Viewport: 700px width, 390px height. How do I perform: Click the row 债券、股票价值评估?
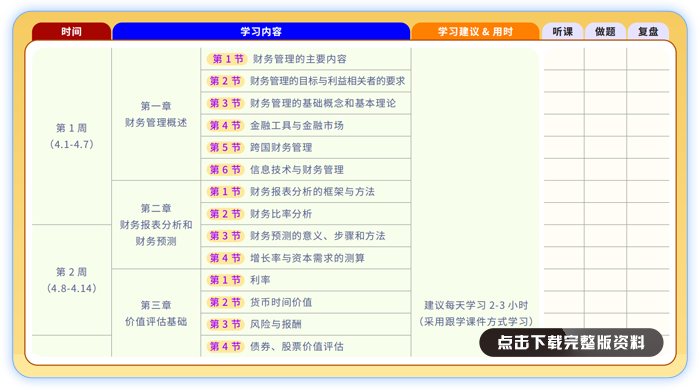point(306,346)
